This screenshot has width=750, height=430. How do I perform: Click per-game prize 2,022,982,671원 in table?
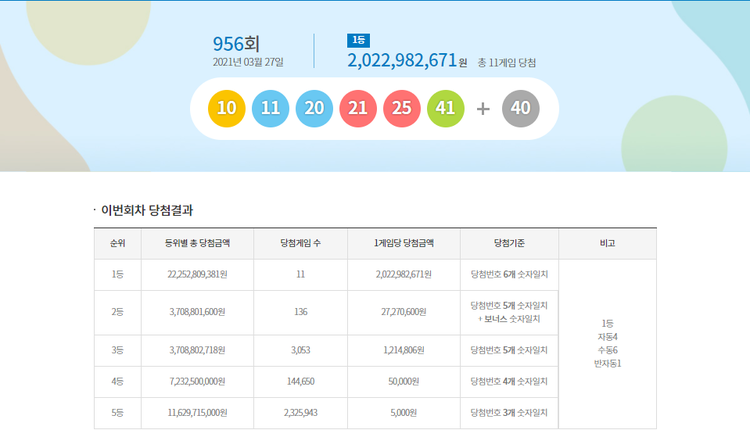click(404, 275)
